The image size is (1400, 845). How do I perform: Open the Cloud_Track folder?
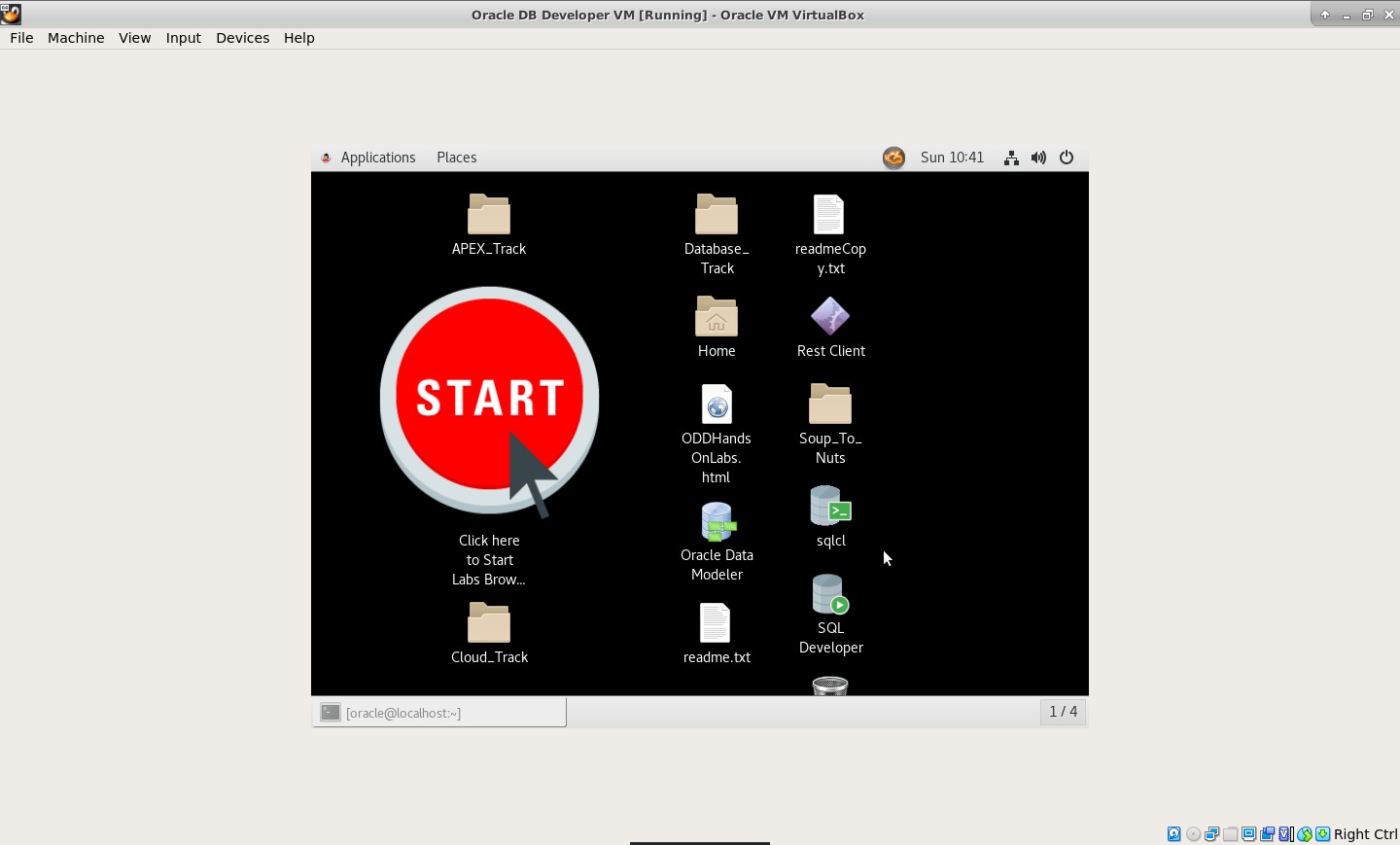coord(489,623)
